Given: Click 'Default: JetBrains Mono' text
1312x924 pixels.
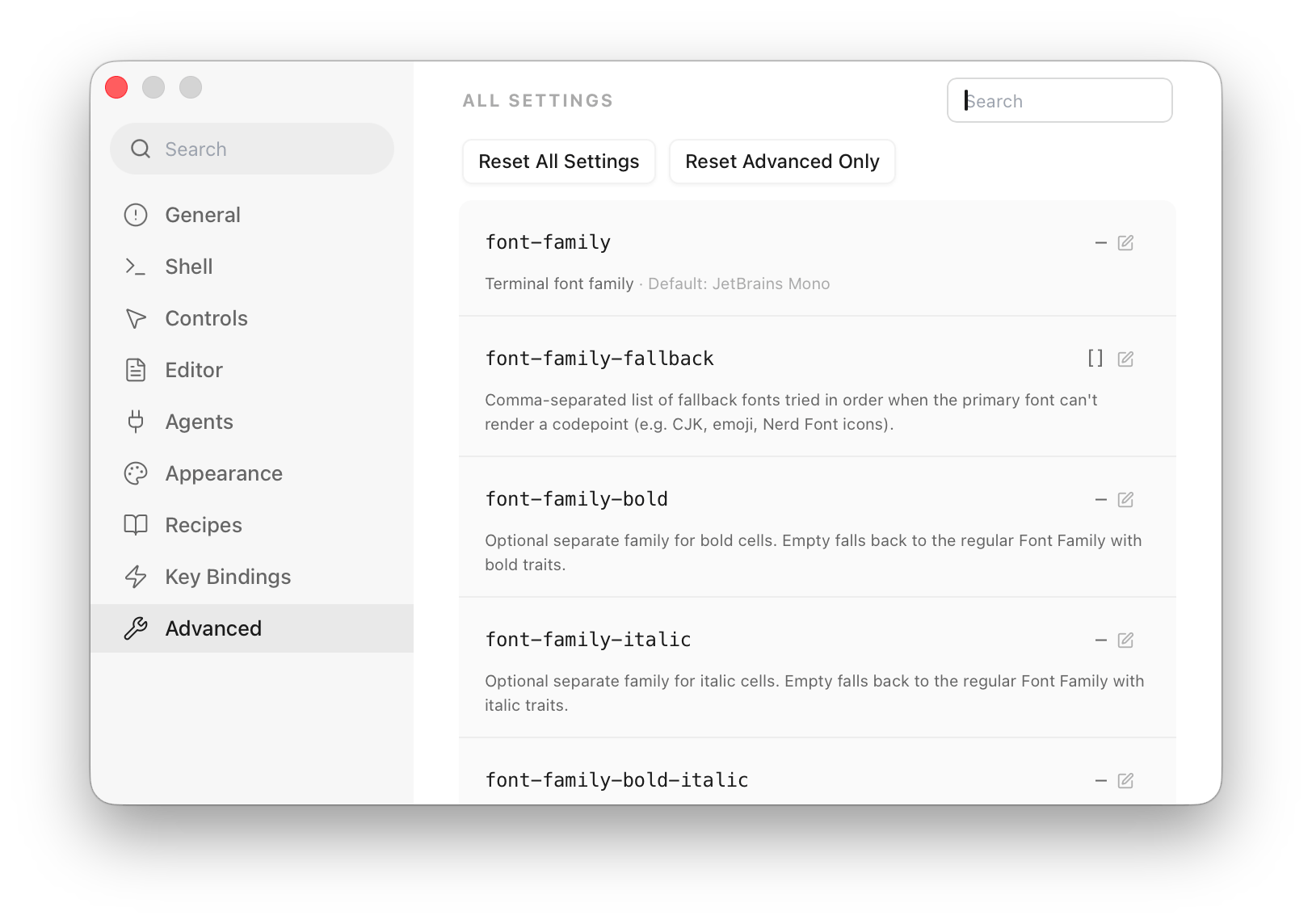Looking at the screenshot, I should 738,283.
